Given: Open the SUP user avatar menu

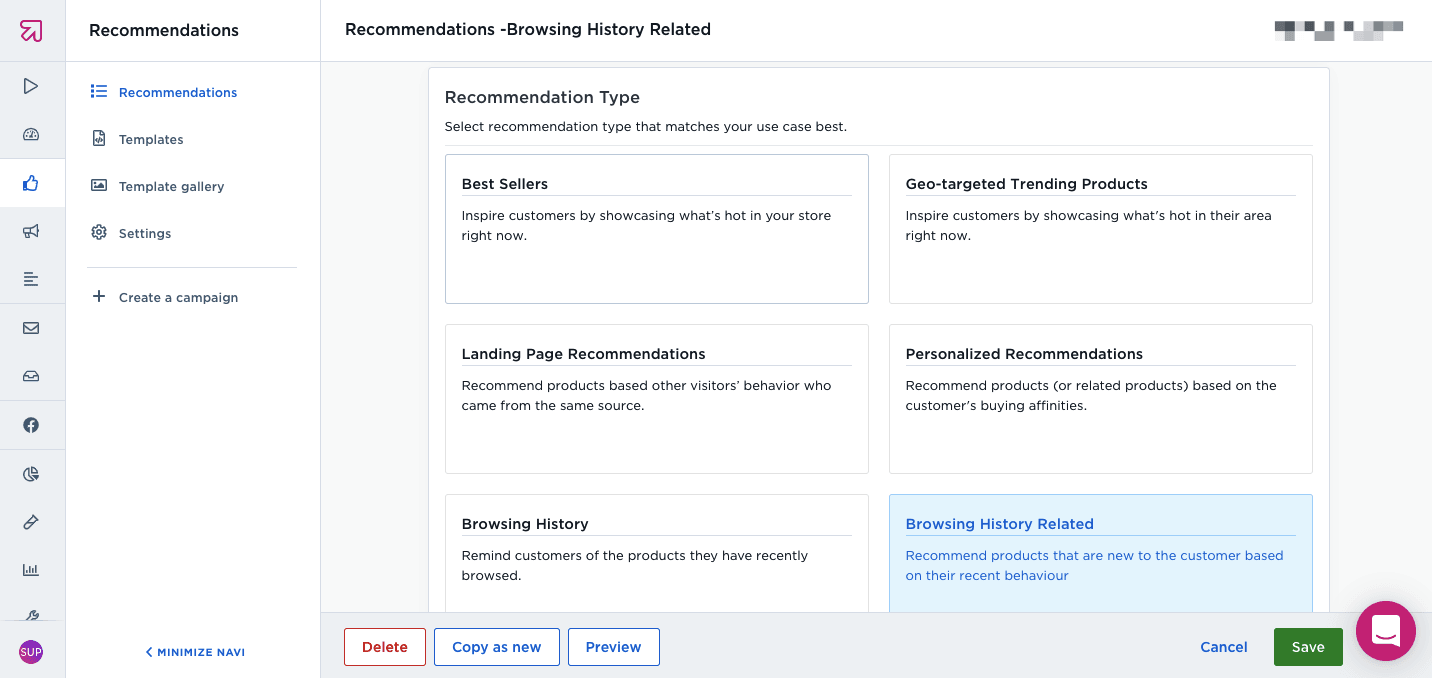Looking at the screenshot, I should pos(31,652).
